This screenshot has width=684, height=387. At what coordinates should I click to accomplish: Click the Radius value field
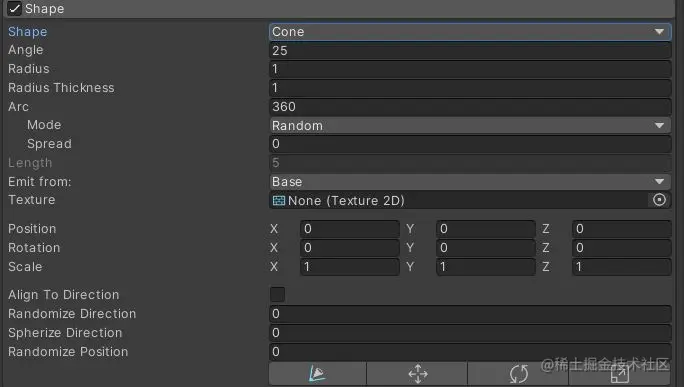pos(470,69)
